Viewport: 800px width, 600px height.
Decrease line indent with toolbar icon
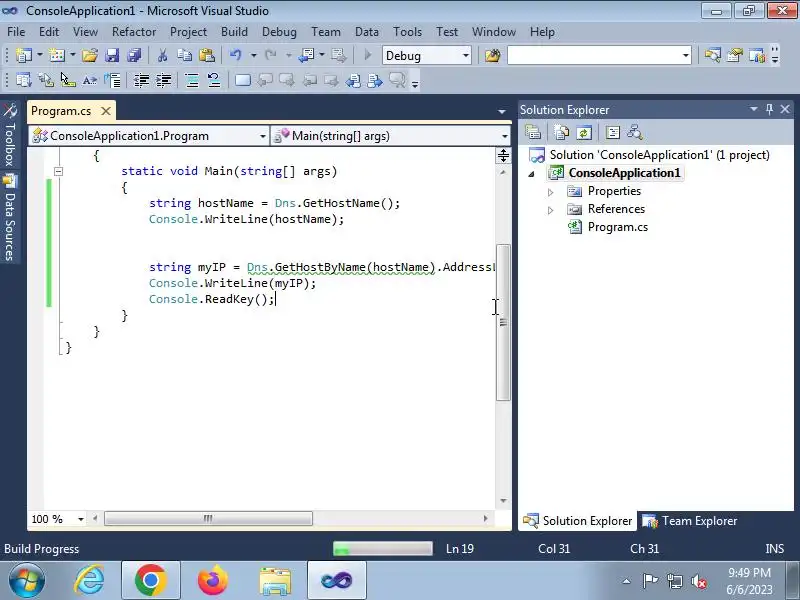141,80
